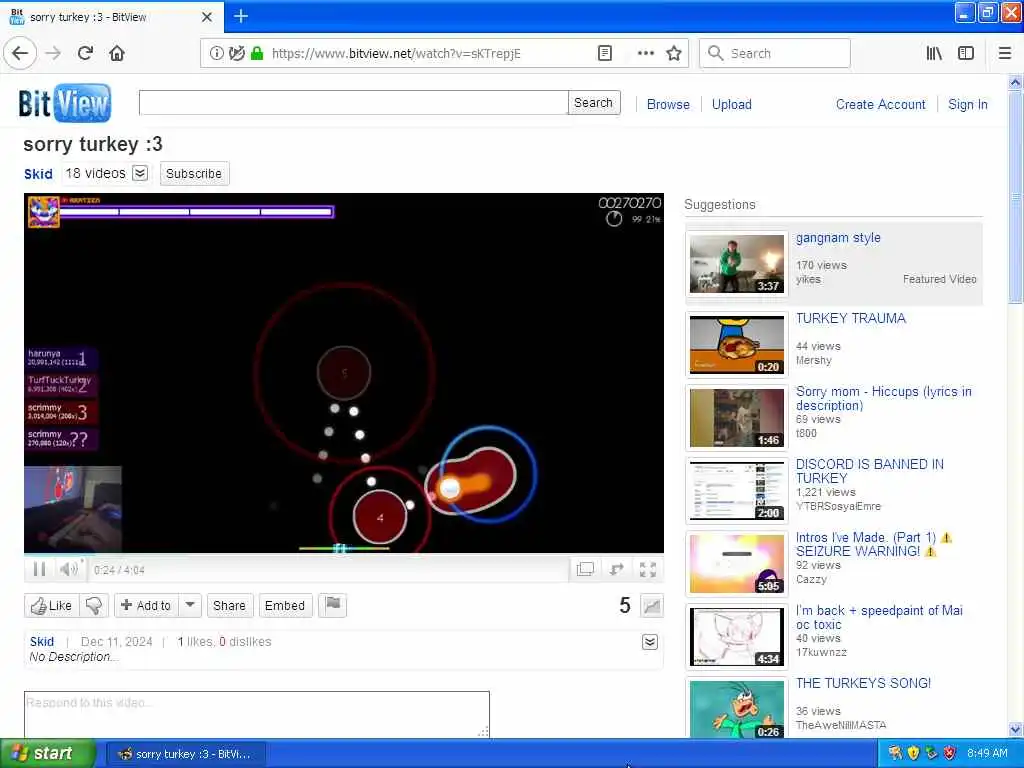Screen dimensions: 1024x768
Task: Click the Add to button
Action: coord(146,605)
